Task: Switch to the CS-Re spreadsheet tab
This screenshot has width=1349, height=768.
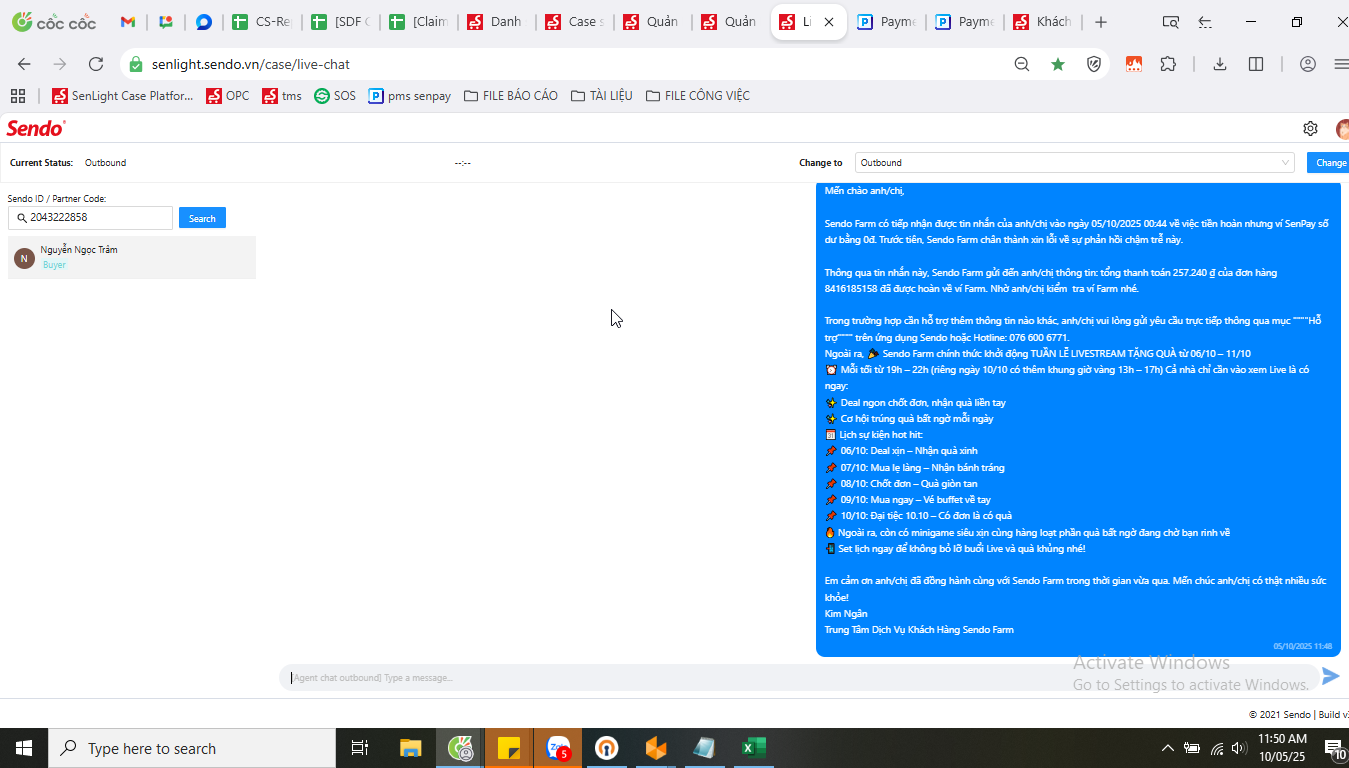Action: pos(263,22)
